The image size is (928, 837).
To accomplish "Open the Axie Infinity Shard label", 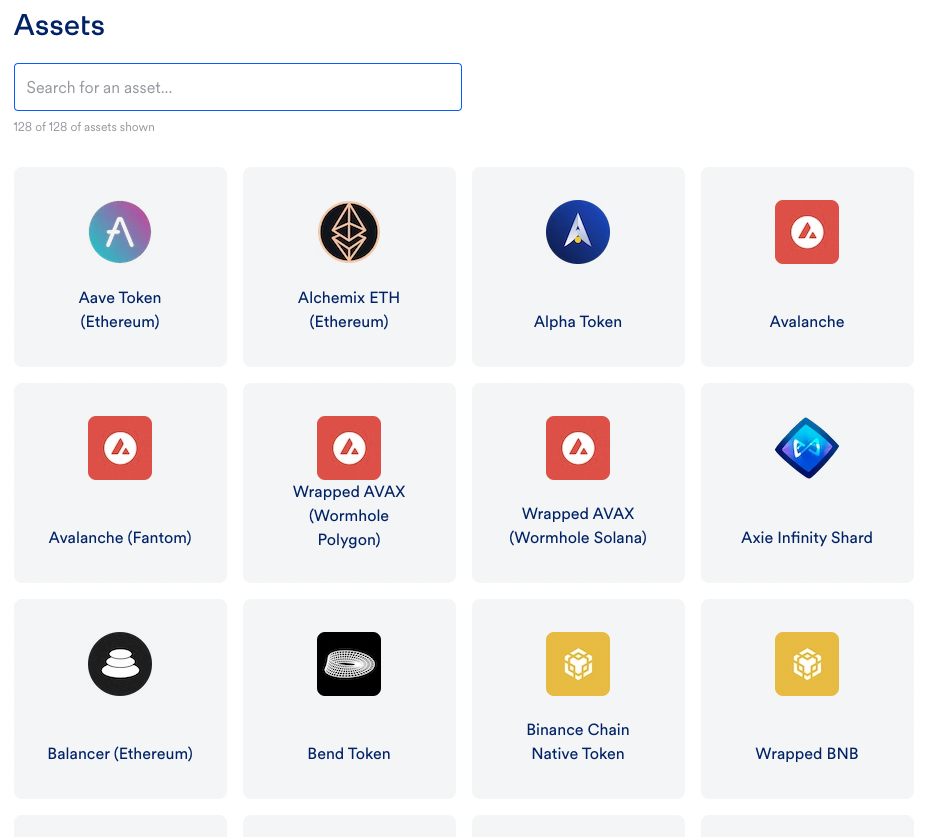I will 807,537.
